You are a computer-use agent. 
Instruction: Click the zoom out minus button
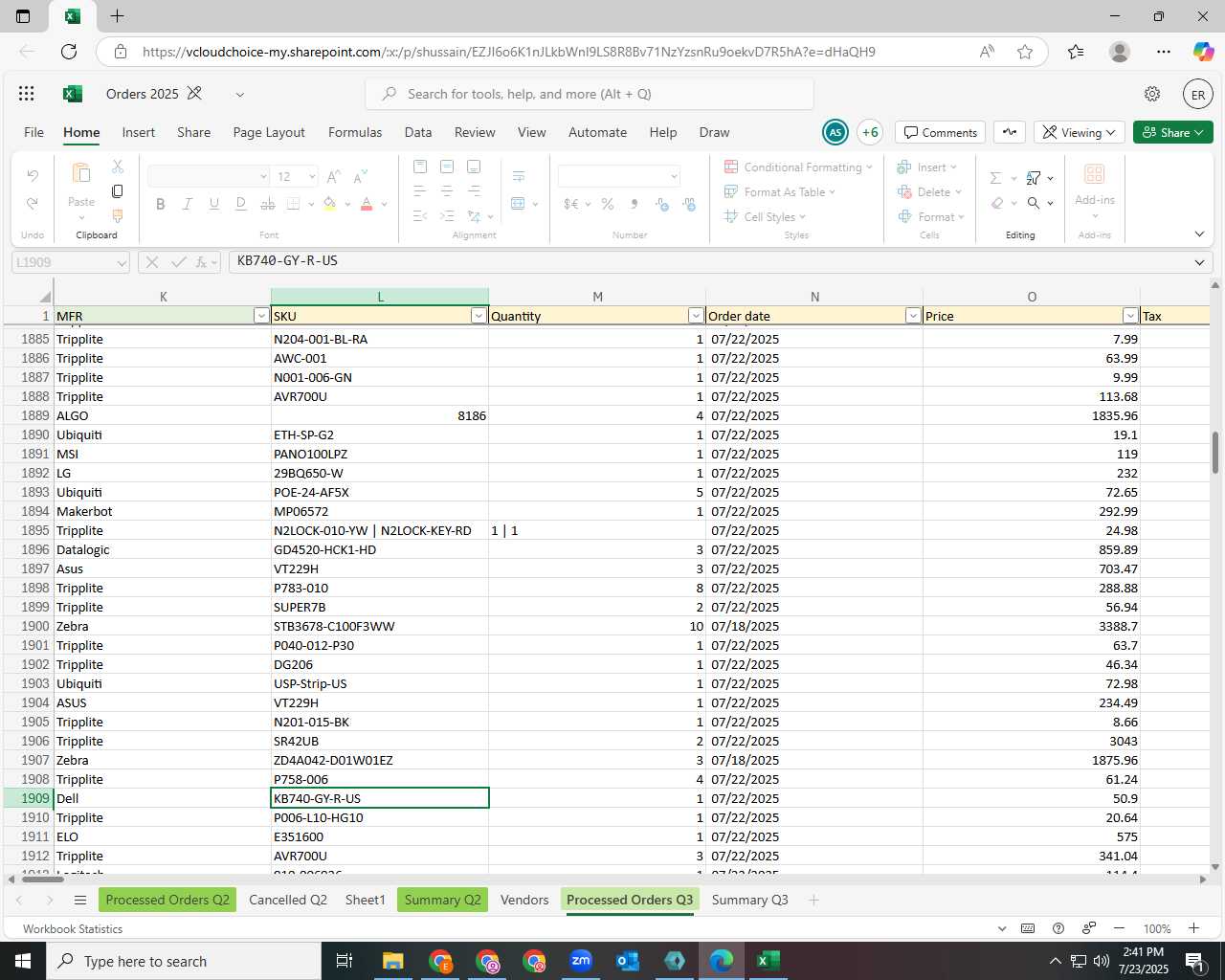[1119, 928]
